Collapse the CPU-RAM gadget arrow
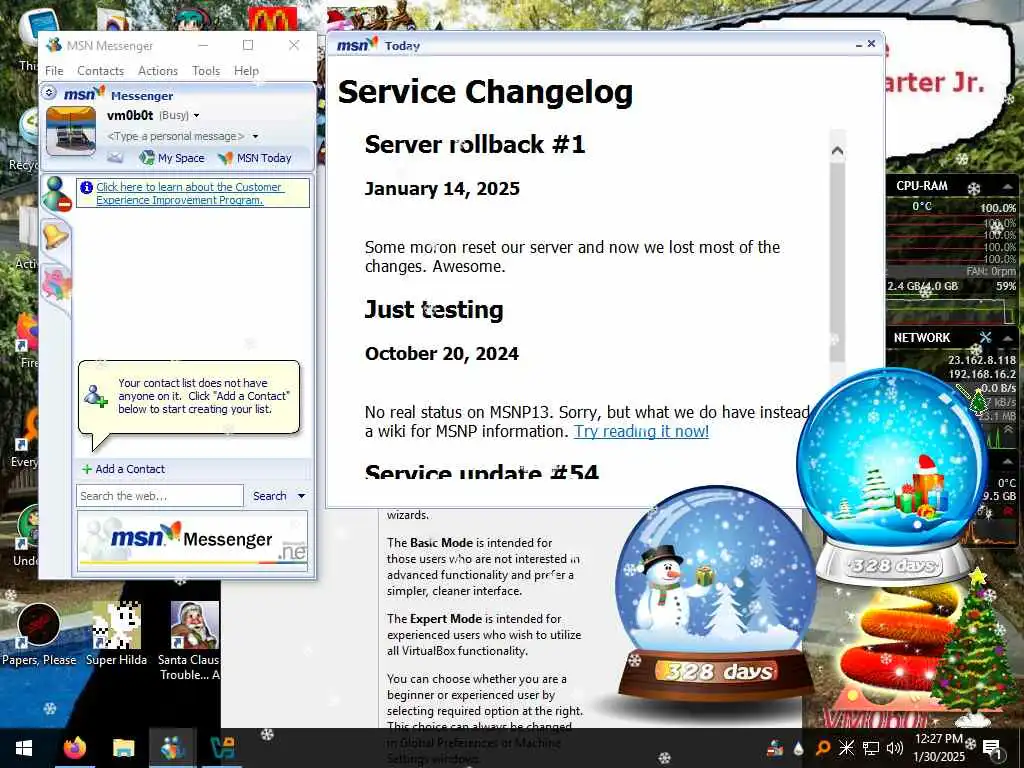 [1008, 187]
